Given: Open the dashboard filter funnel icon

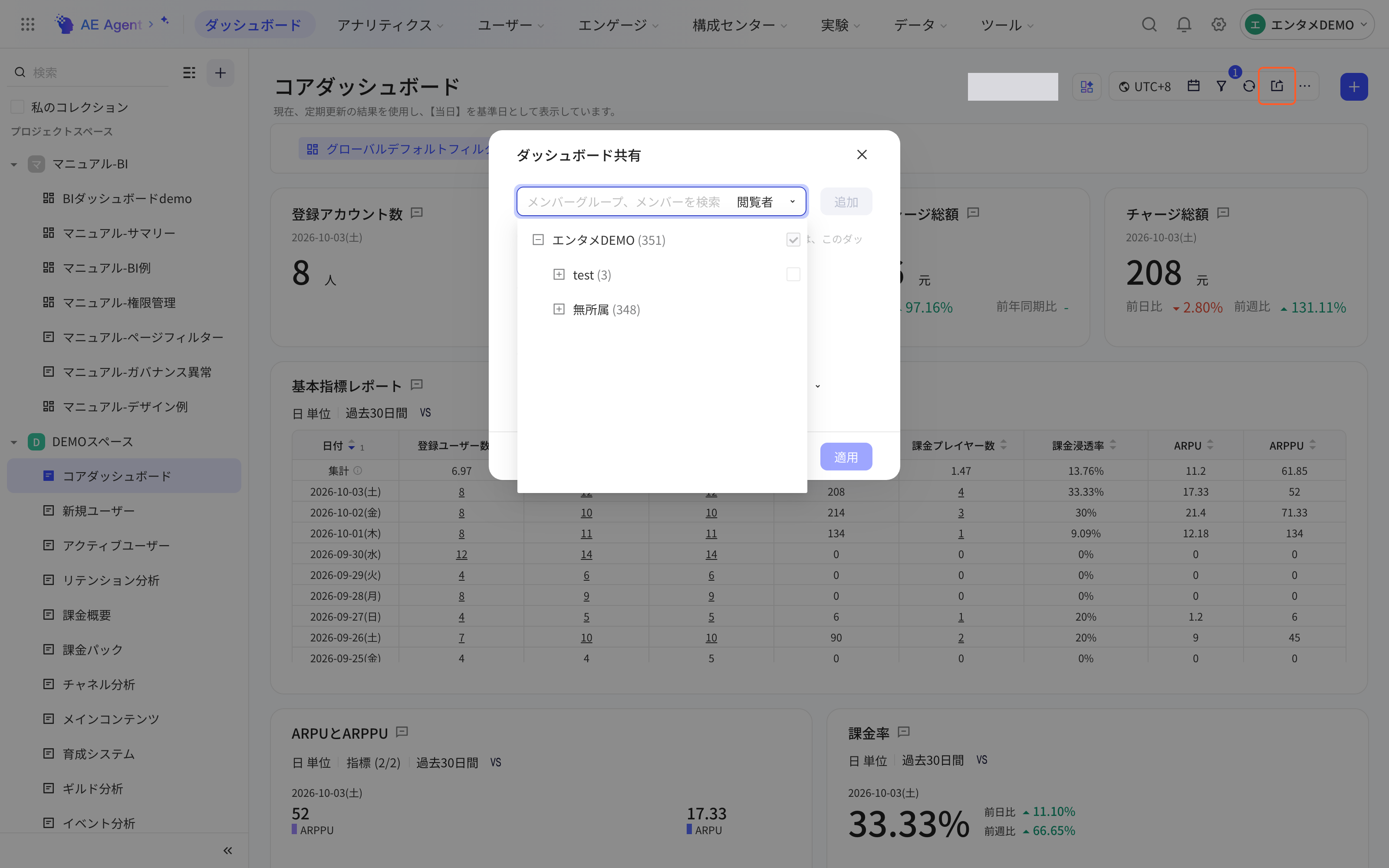Looking at the screenshot, I should (1221, 86).
